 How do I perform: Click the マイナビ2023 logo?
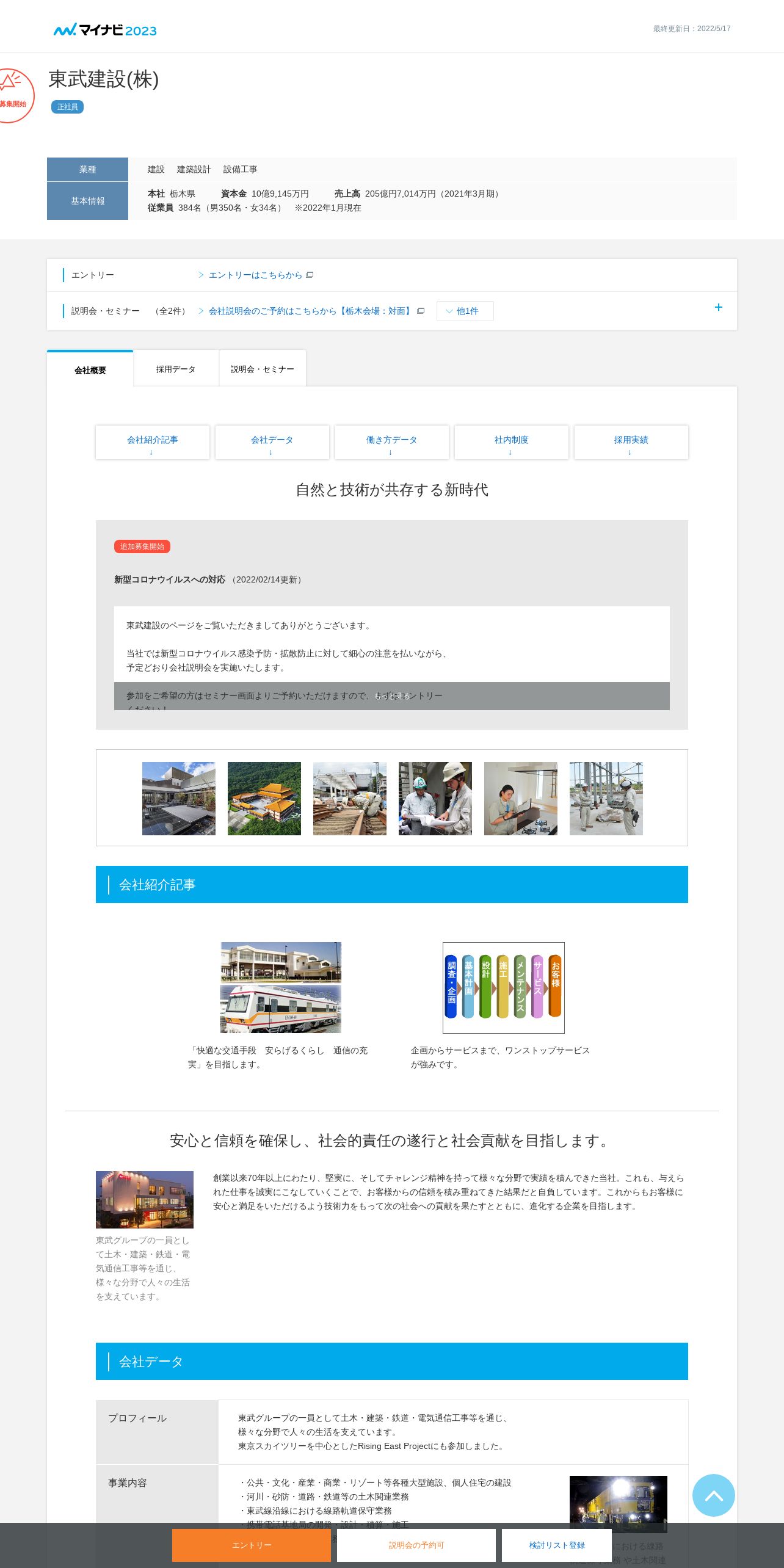click(105, 29)
